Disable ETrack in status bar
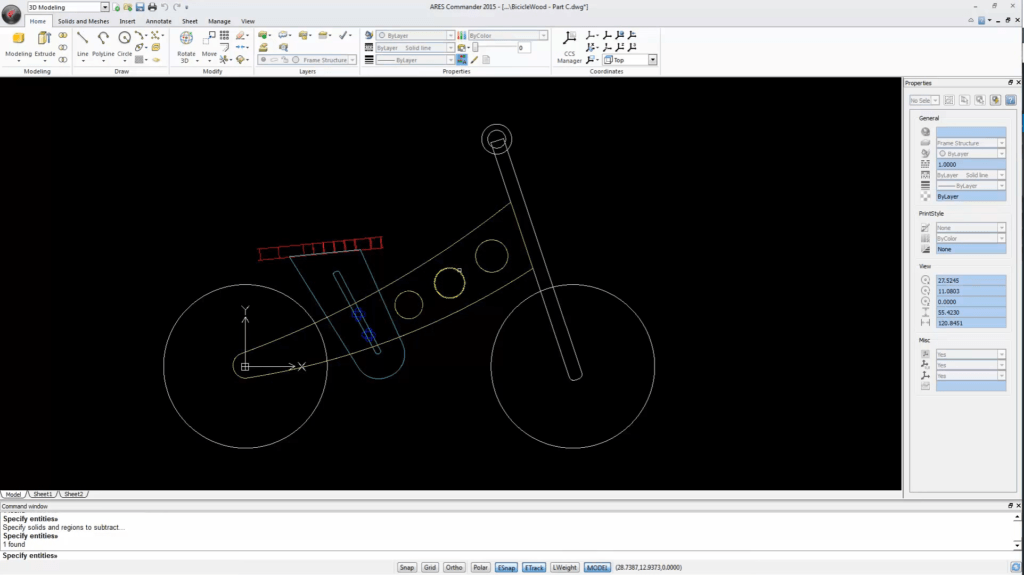The image size is (1024, 575). pos(534,568)
